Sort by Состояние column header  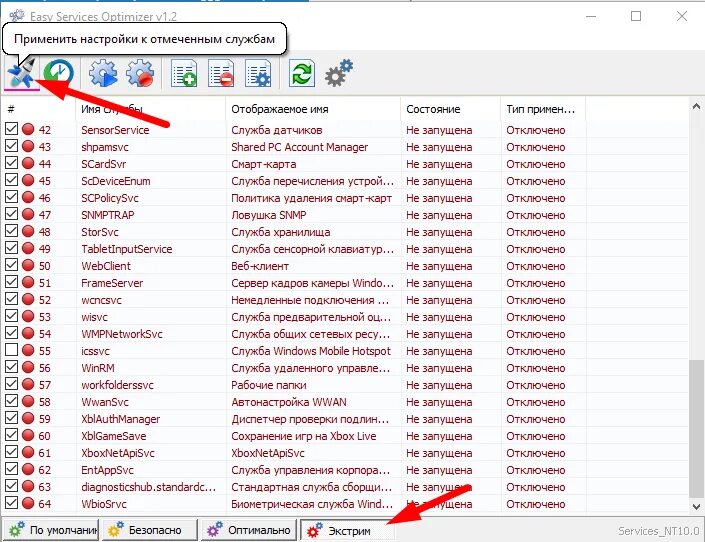[451, 109]
